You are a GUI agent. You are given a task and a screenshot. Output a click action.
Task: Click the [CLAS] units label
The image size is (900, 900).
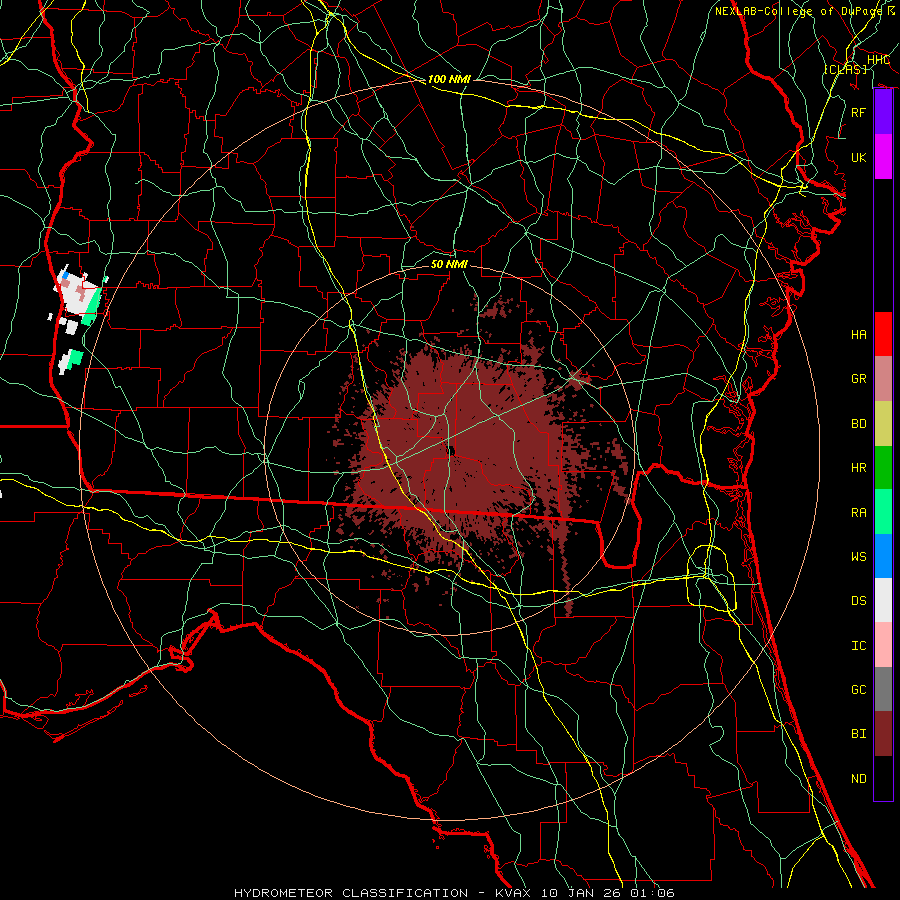[x=845, y=69]
